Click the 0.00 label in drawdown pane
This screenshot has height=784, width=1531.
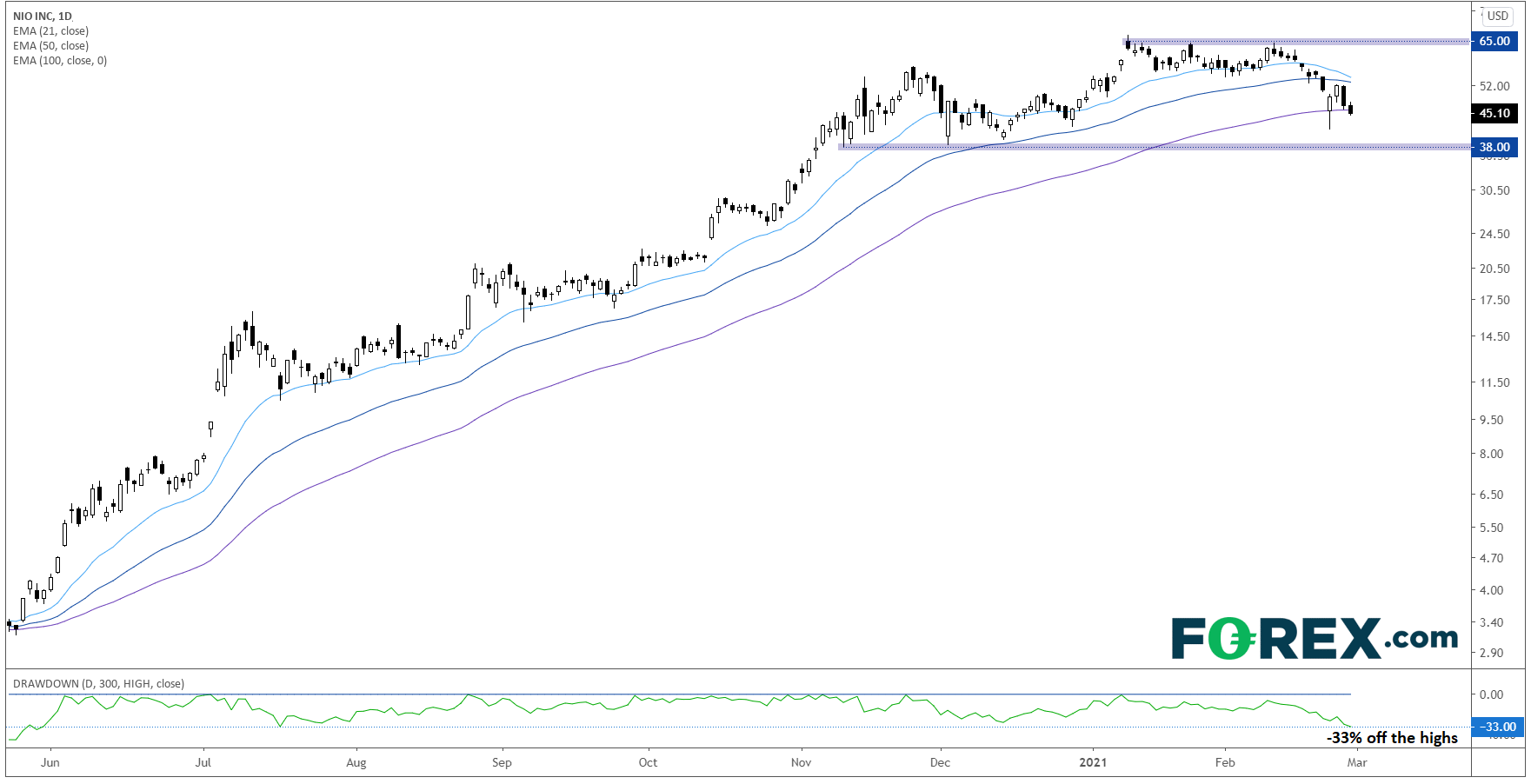click(x=1492, y=694)
